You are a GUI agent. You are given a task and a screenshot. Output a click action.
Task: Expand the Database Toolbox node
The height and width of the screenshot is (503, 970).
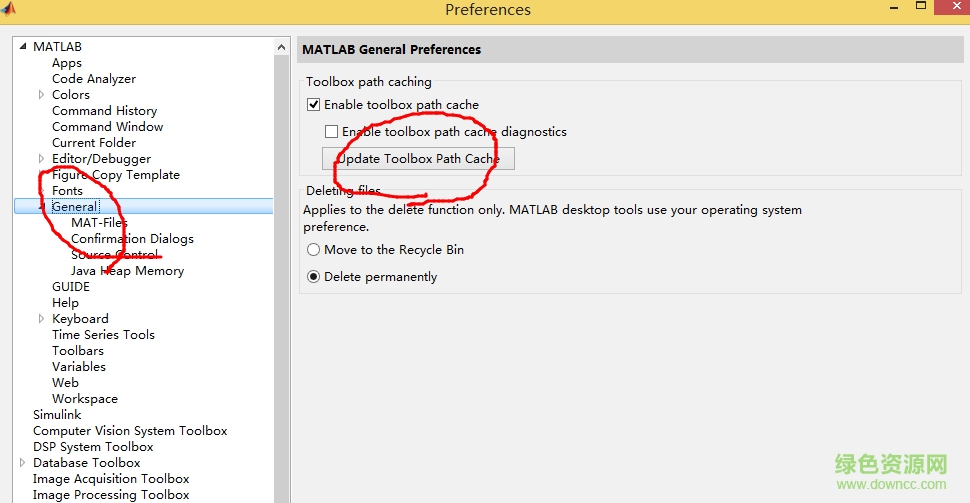point(22,463)
